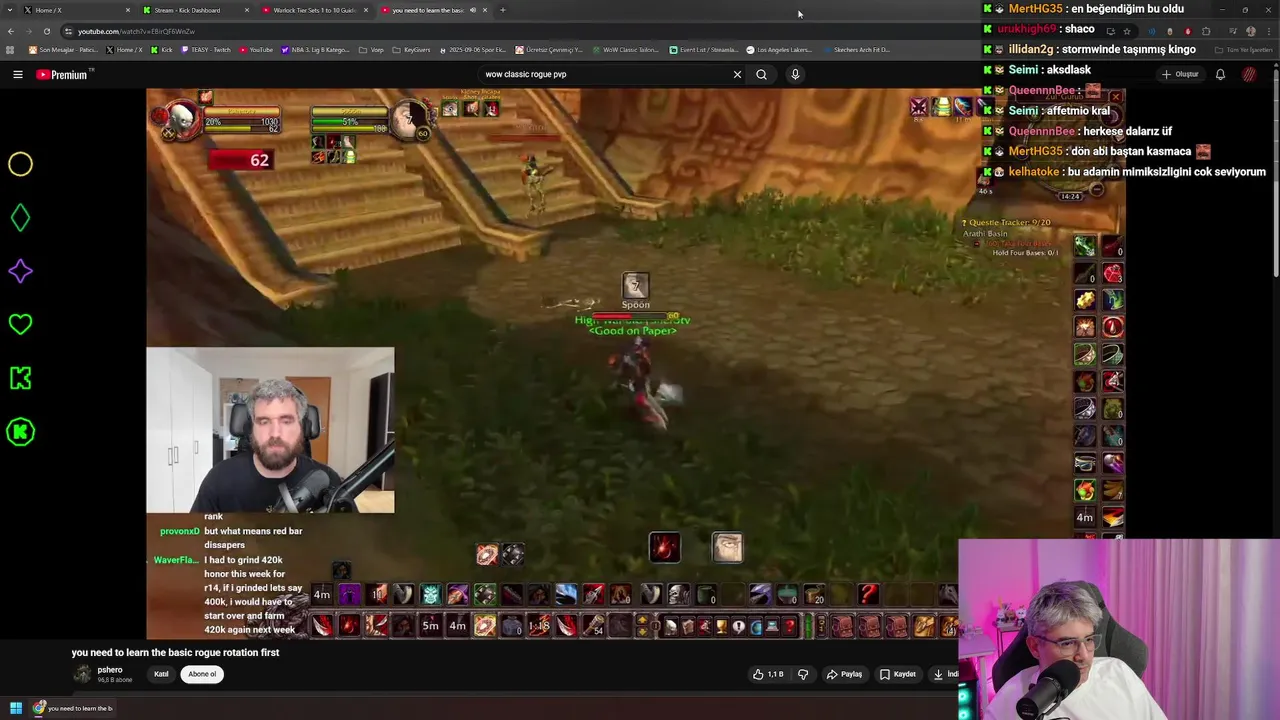Screen dimensions: 1280x720
Task: Open the Chrome window in taskbar
Action: [x=74, y=708]
